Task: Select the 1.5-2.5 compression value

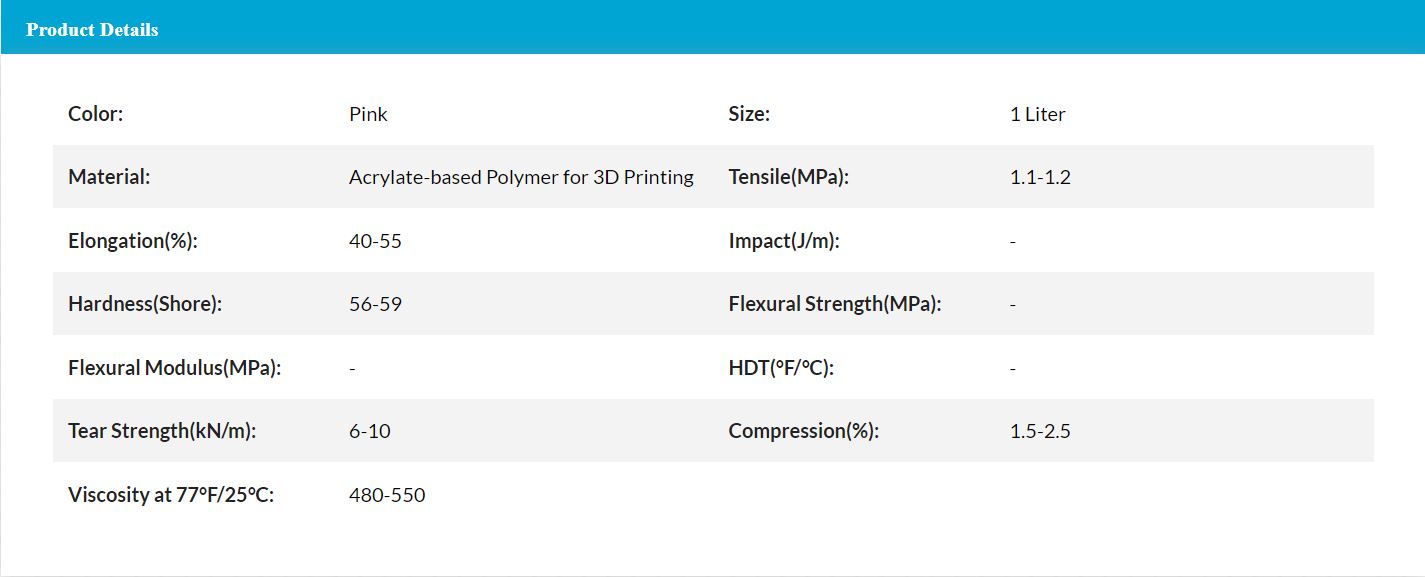Action: click(x=1040, y=431)
